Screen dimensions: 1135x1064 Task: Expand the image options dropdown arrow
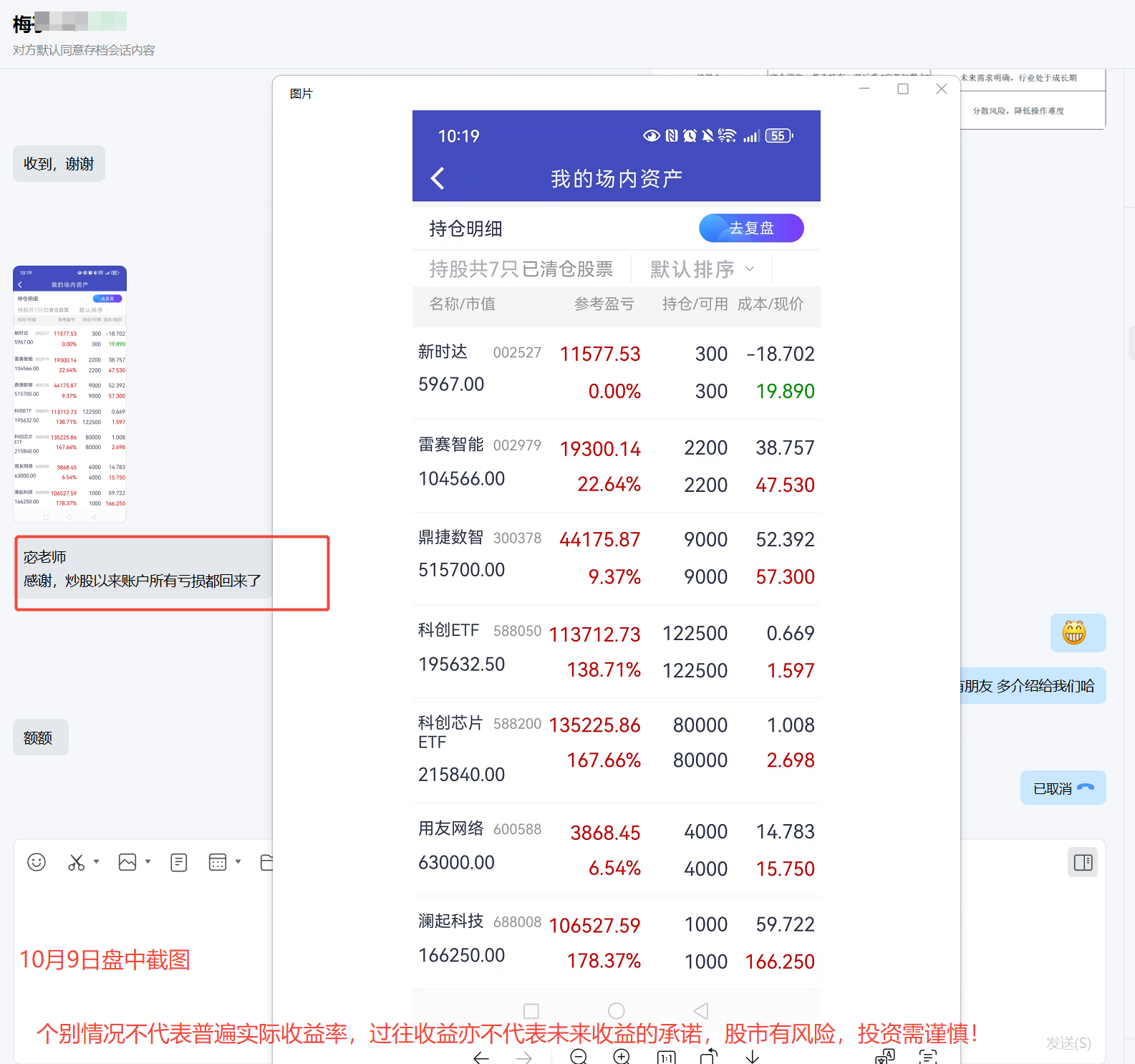coord(148,861)
